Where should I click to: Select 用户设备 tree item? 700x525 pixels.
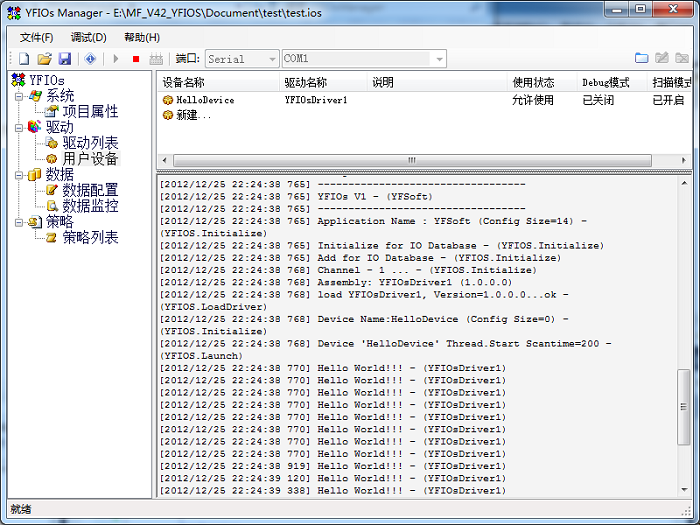91,158
